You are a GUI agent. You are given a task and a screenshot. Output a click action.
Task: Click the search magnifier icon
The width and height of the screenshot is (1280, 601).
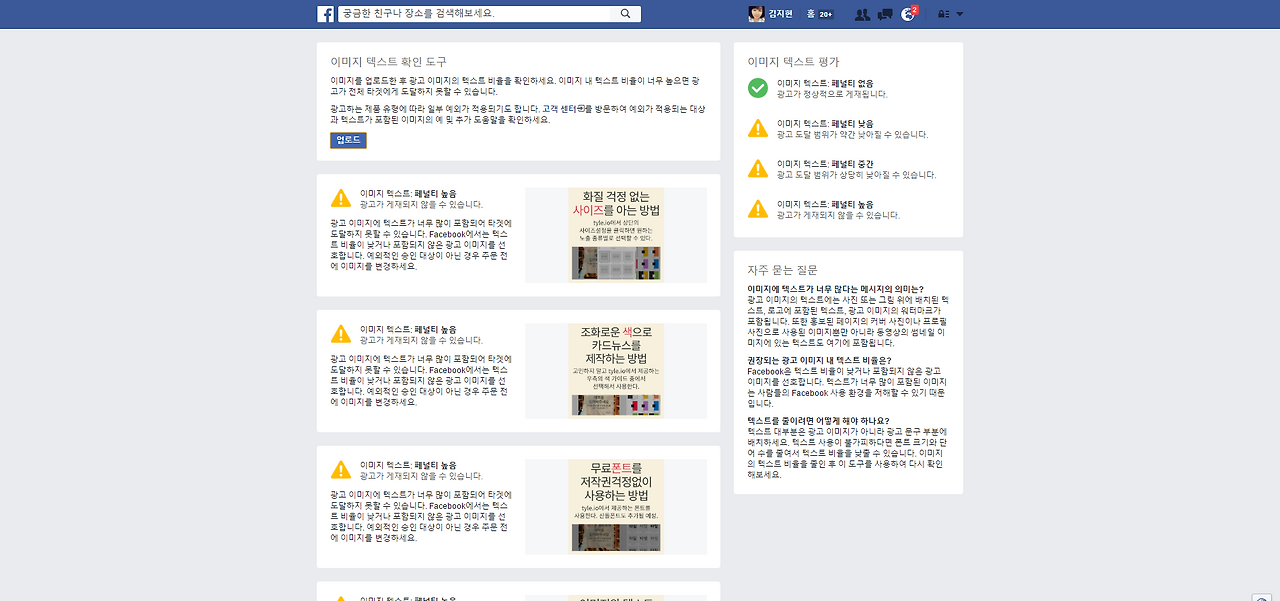pyautogui.click(x=625, y=13)
